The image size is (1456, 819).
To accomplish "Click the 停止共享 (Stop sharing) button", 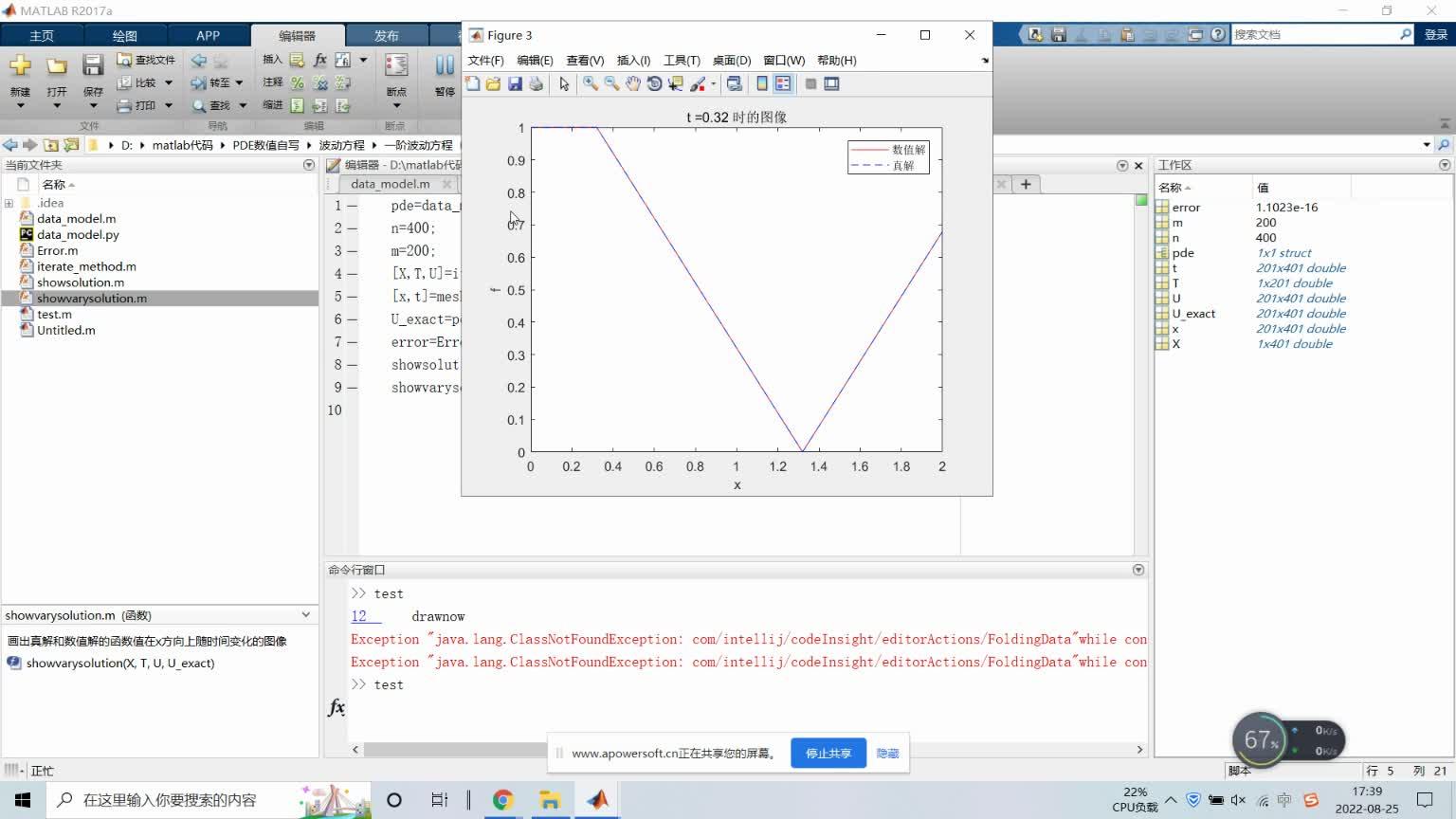I will (828, 754).
